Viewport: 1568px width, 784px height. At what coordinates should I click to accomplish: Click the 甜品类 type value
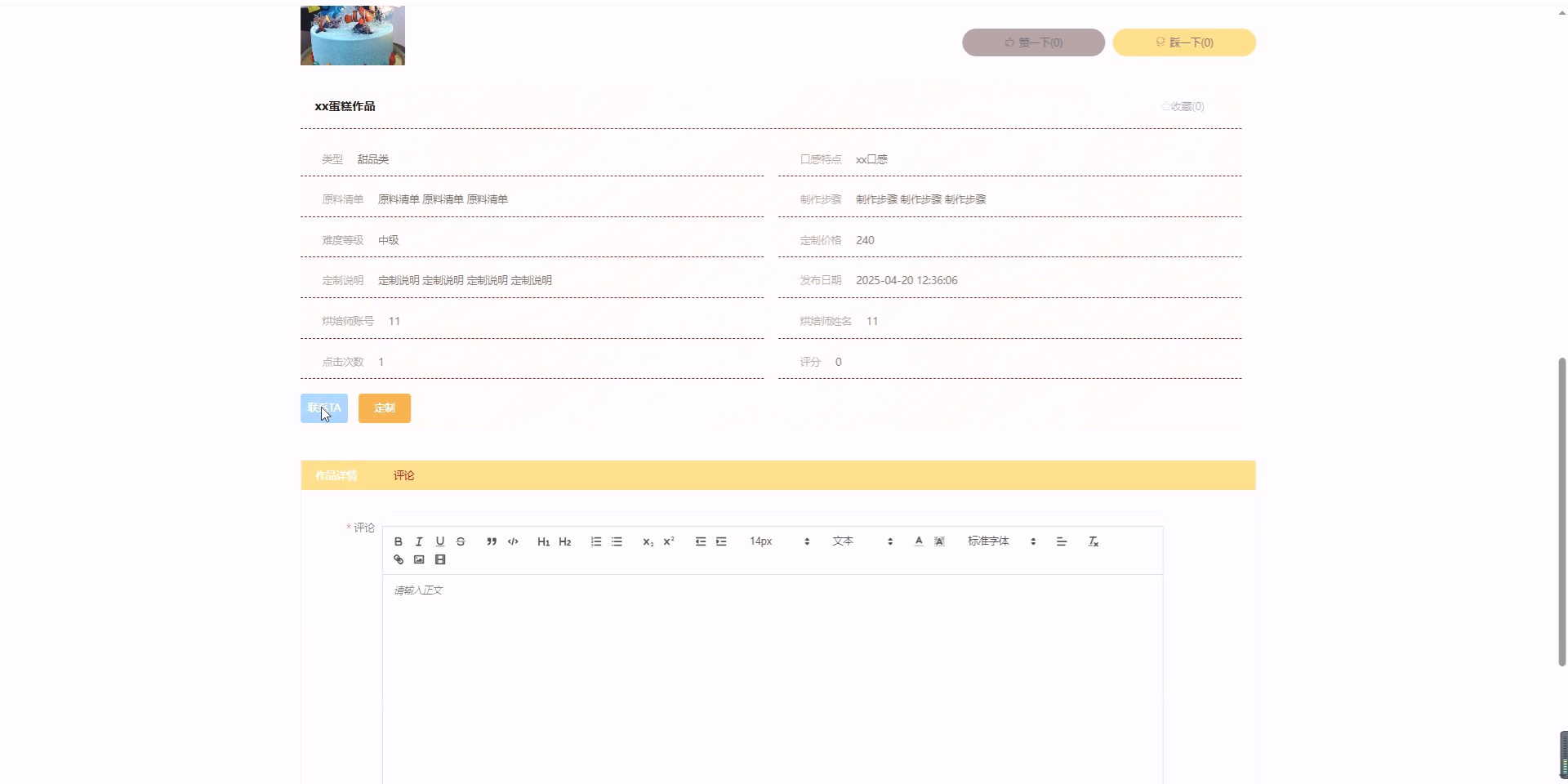click(373, 159)
